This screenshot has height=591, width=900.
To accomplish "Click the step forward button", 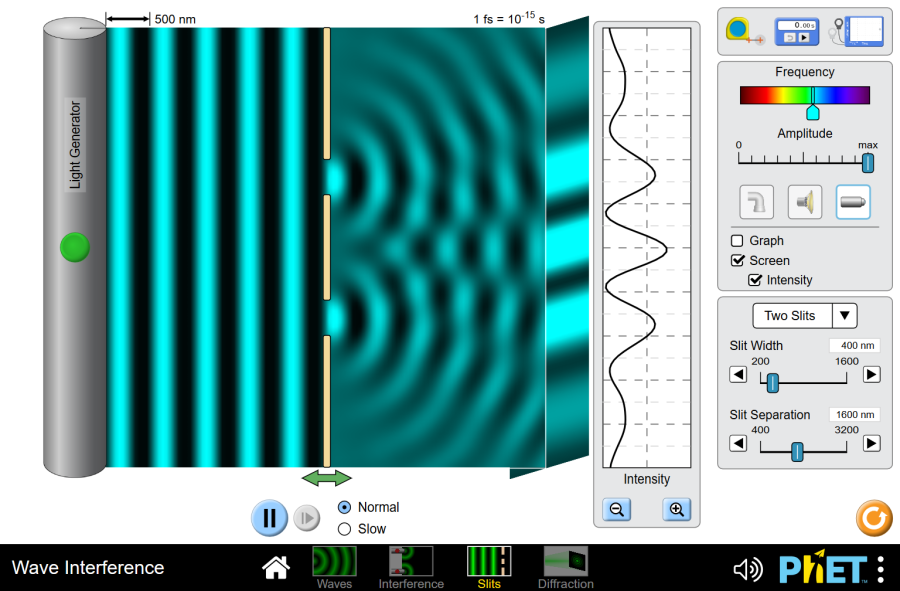I will tap(307, 518).
